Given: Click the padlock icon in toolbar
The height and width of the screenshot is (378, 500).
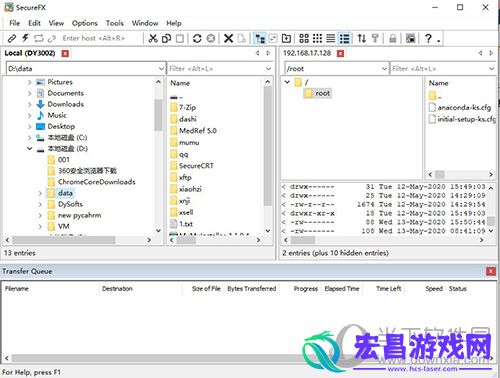Looking at the screenshot, I should coord(393,38).
